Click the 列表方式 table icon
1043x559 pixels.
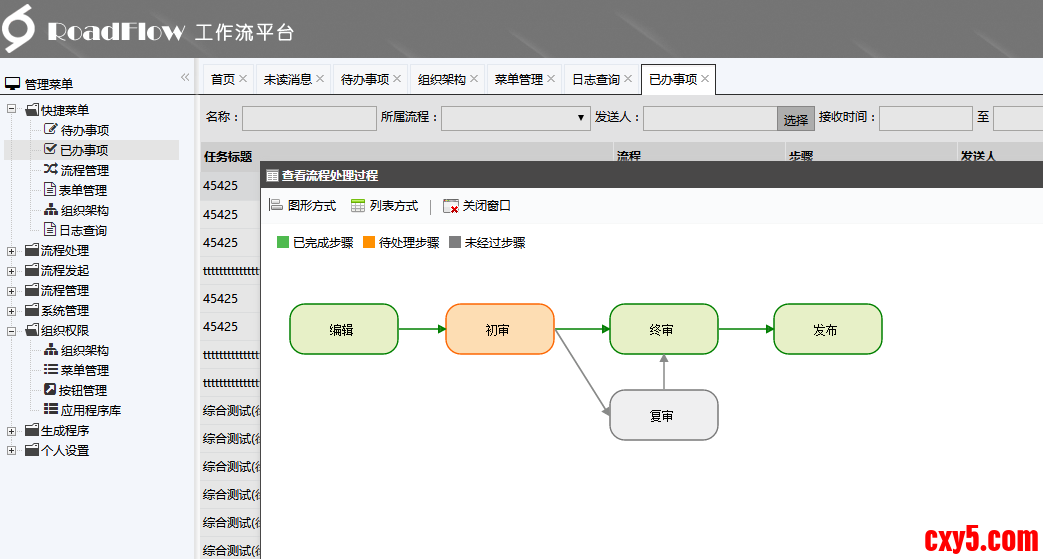358,206
